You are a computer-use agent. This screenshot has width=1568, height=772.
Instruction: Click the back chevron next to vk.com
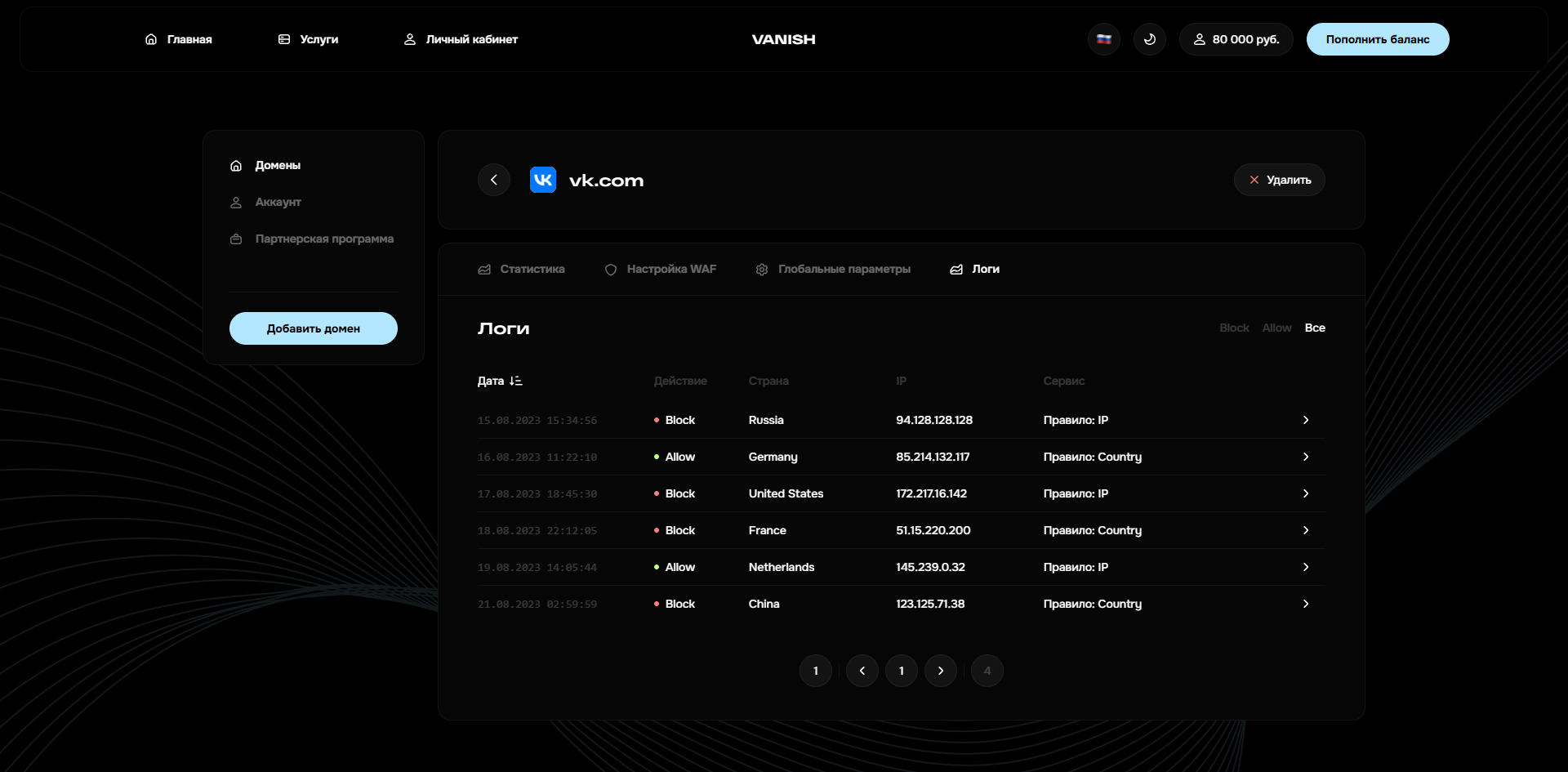pos(493,179)
